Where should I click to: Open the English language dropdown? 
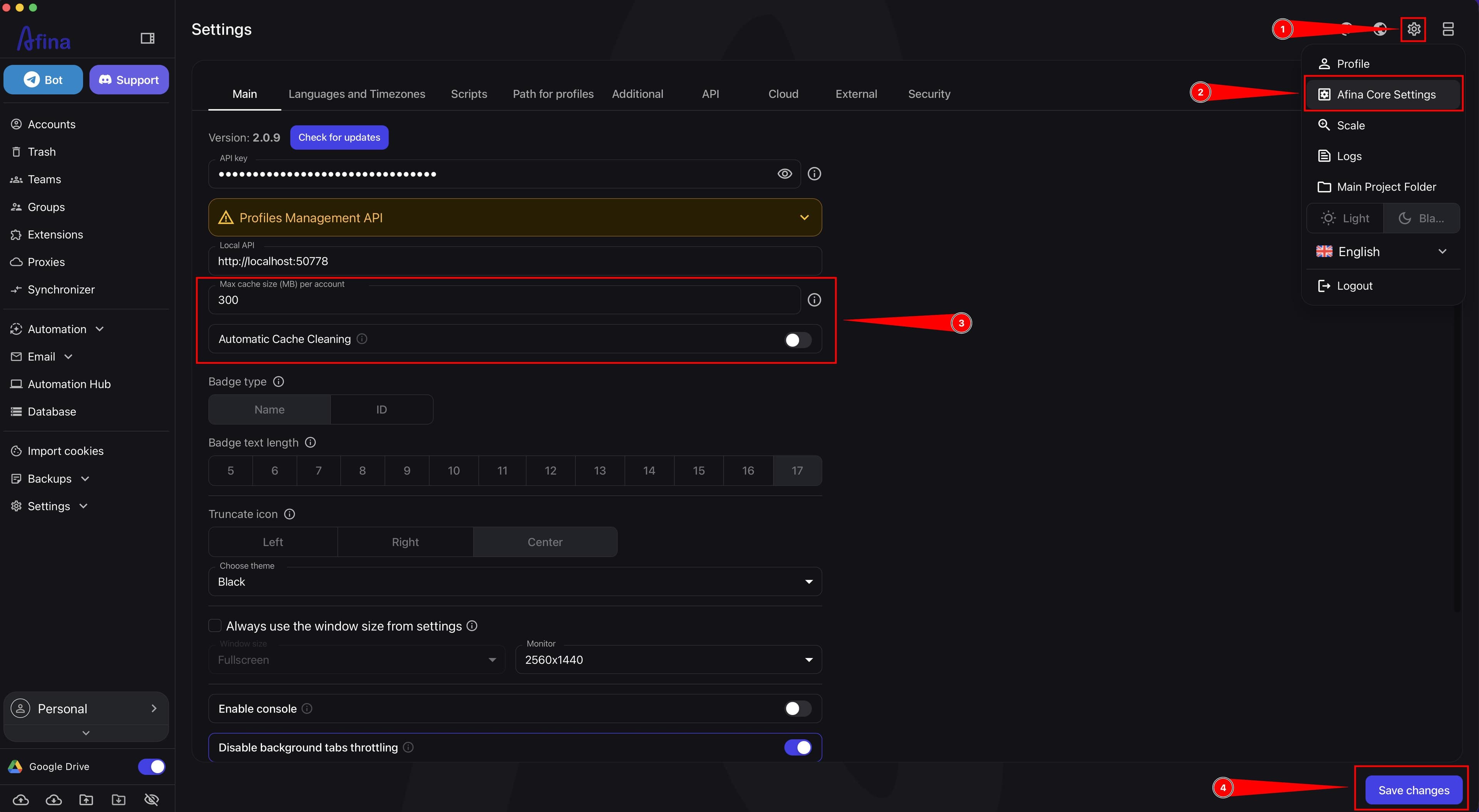pyautogui.click(x=1383, y=251)
